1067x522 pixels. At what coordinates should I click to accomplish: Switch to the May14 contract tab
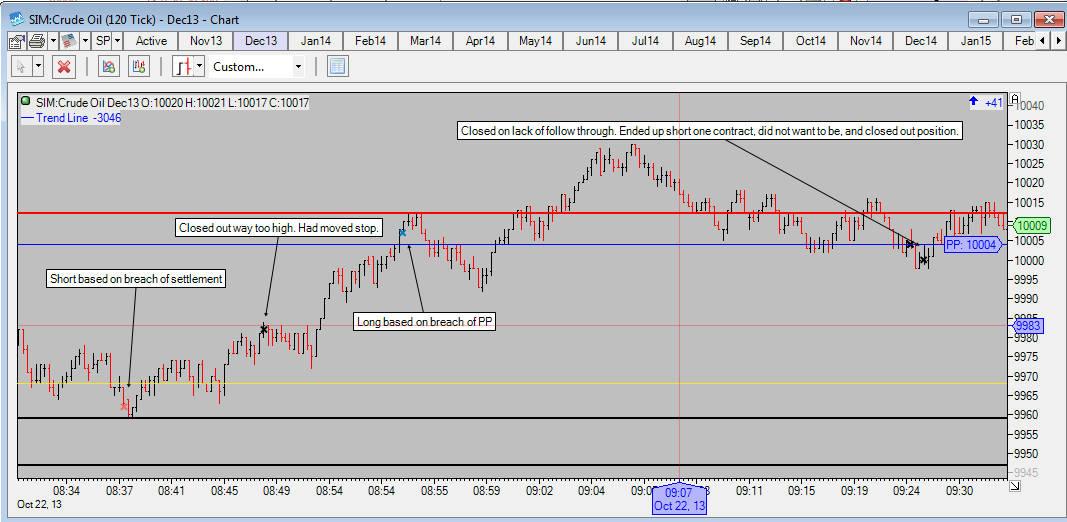536,41
